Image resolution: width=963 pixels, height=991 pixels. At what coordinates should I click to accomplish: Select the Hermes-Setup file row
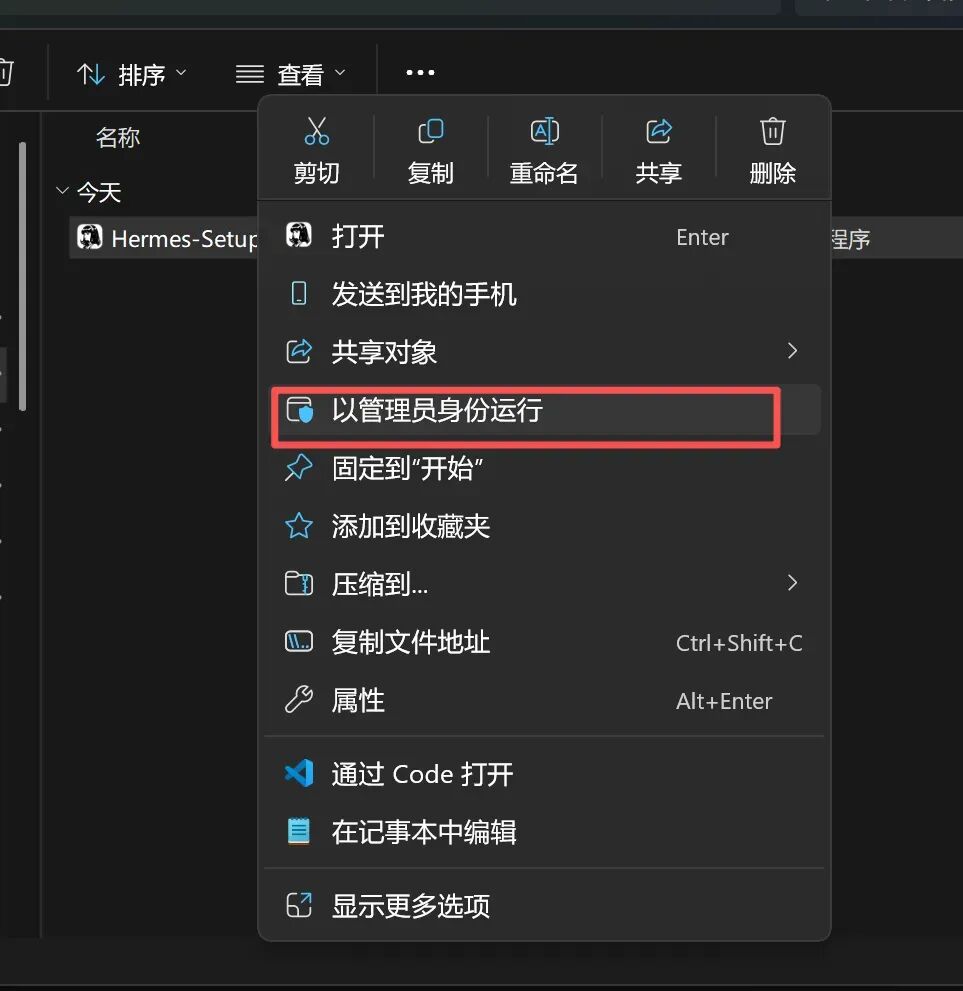(x=164, y=238)
